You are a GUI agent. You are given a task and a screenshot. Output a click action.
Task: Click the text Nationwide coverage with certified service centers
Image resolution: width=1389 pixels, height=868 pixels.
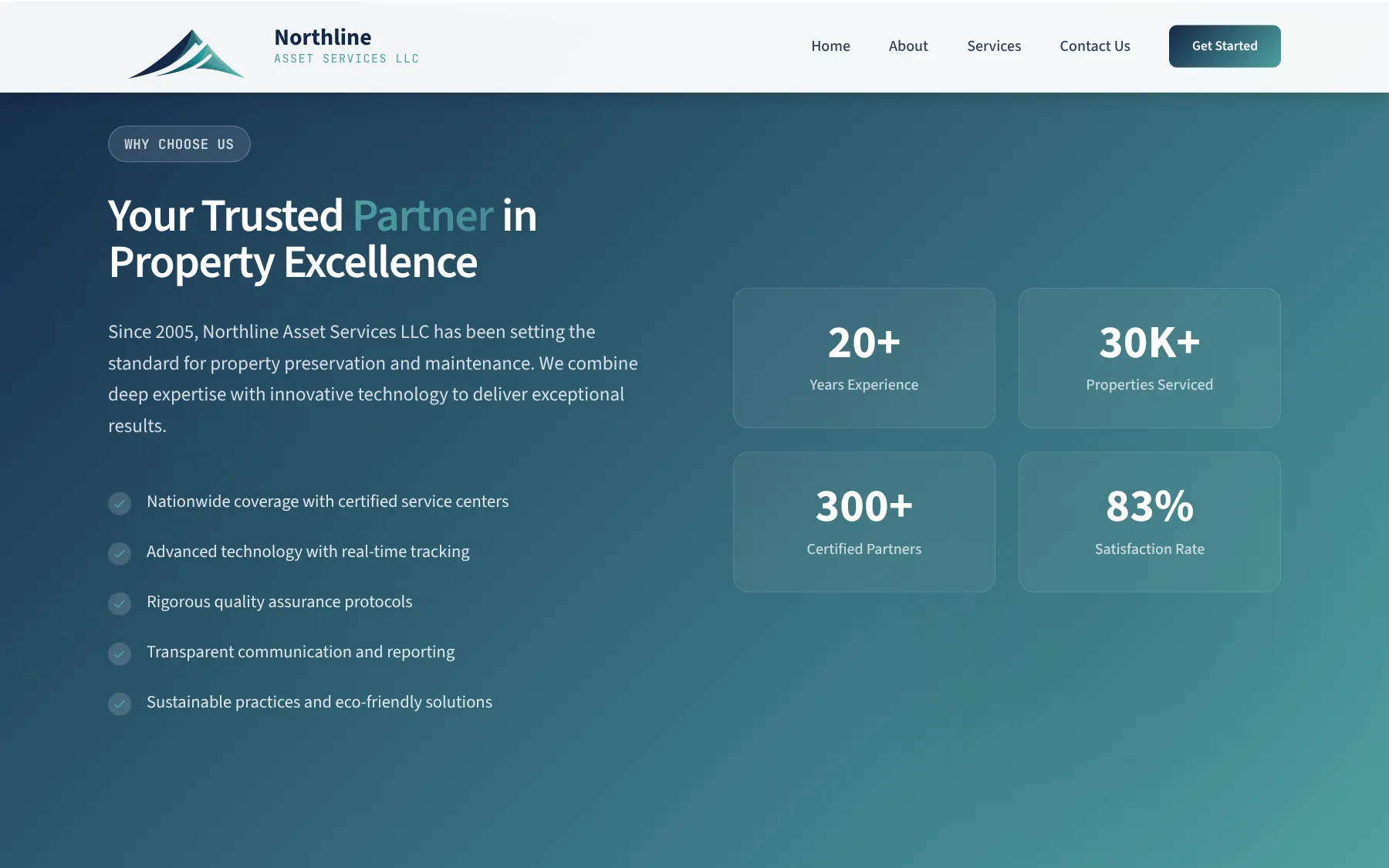coord(328,502)
